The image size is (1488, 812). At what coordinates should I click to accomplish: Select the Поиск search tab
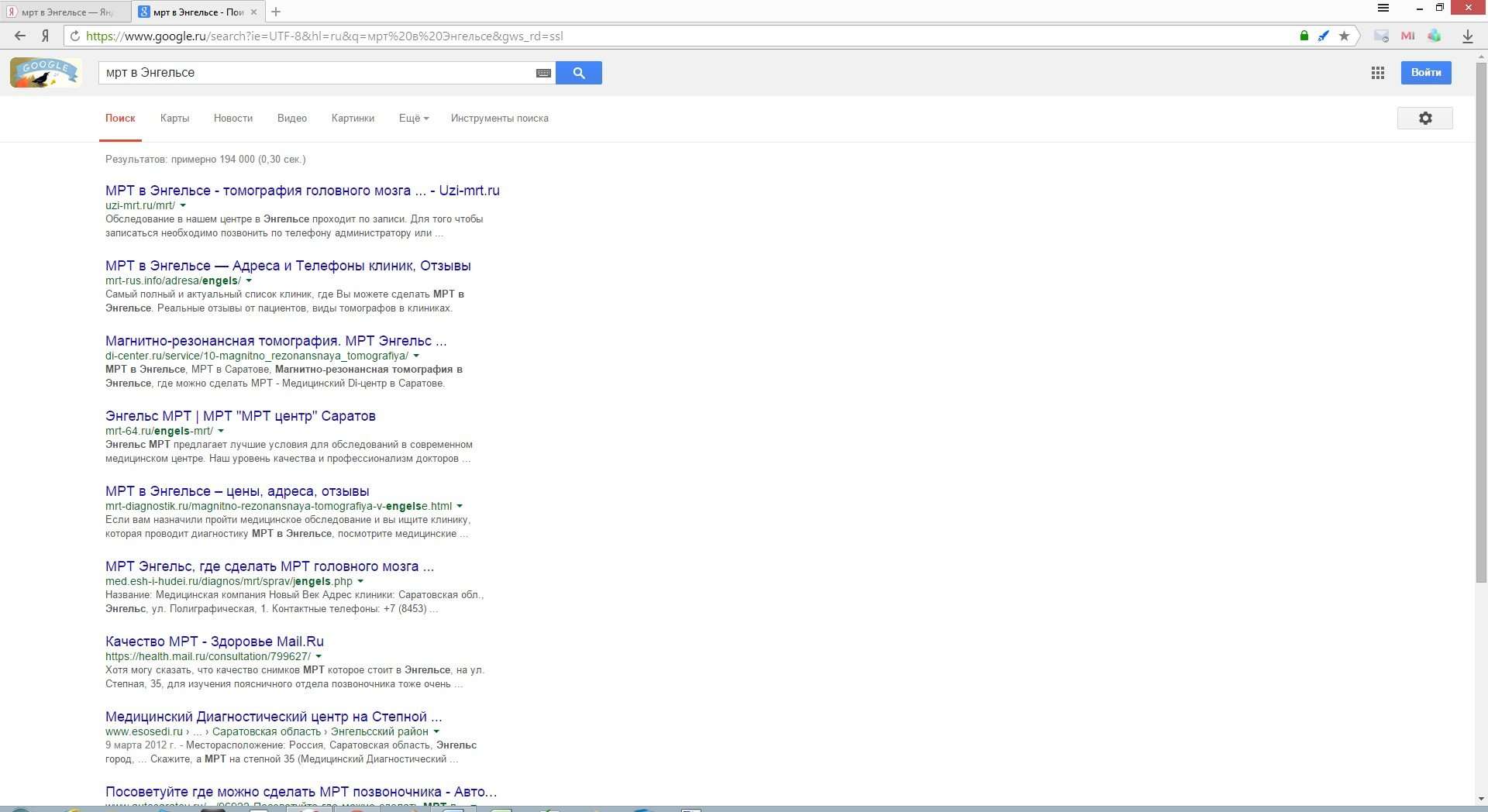pyautogui.click(x=120, y=119)
